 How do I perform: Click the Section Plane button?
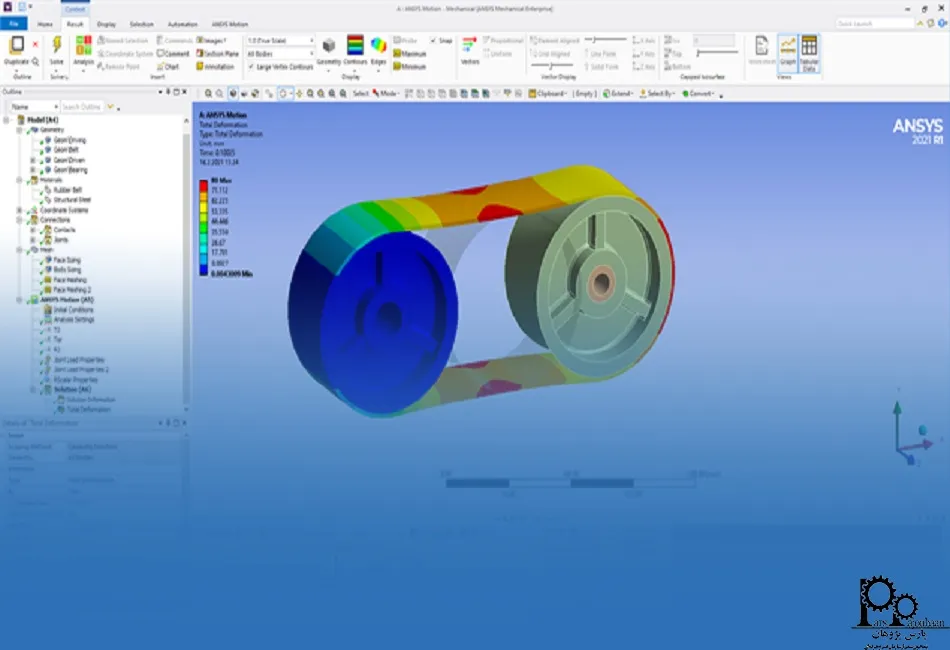click(x=217, y=54)
